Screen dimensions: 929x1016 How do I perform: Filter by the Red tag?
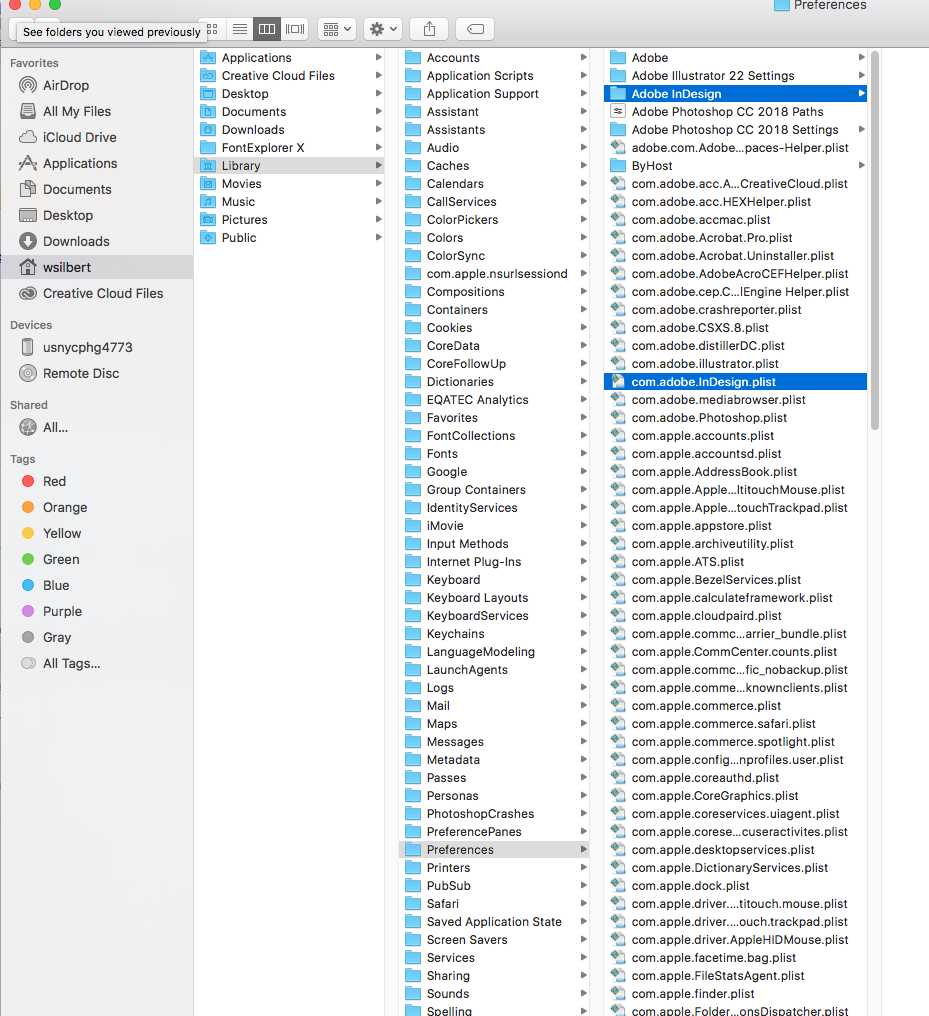(x=97, y=481)
